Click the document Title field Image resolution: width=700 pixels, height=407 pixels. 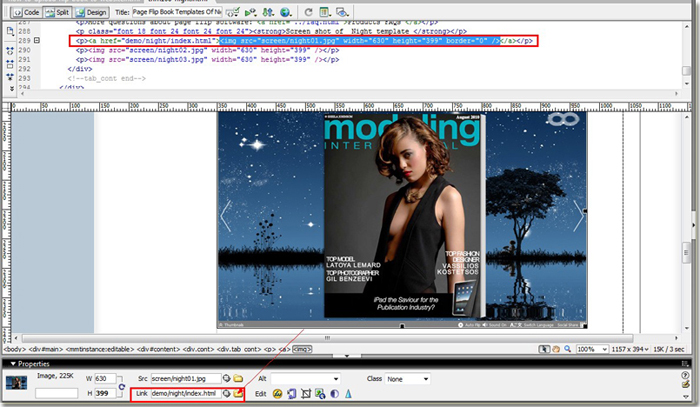click(x=177, y=12)
